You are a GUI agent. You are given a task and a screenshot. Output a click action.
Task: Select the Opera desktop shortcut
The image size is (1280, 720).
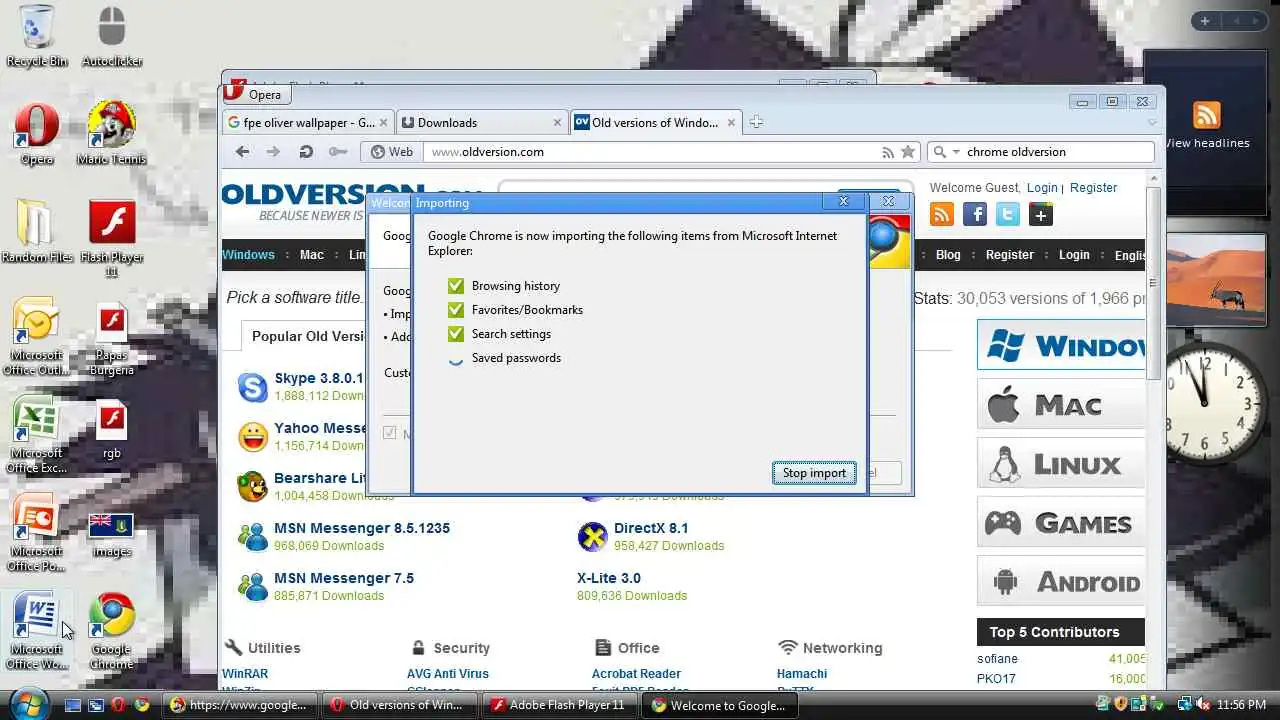point(37,134)
